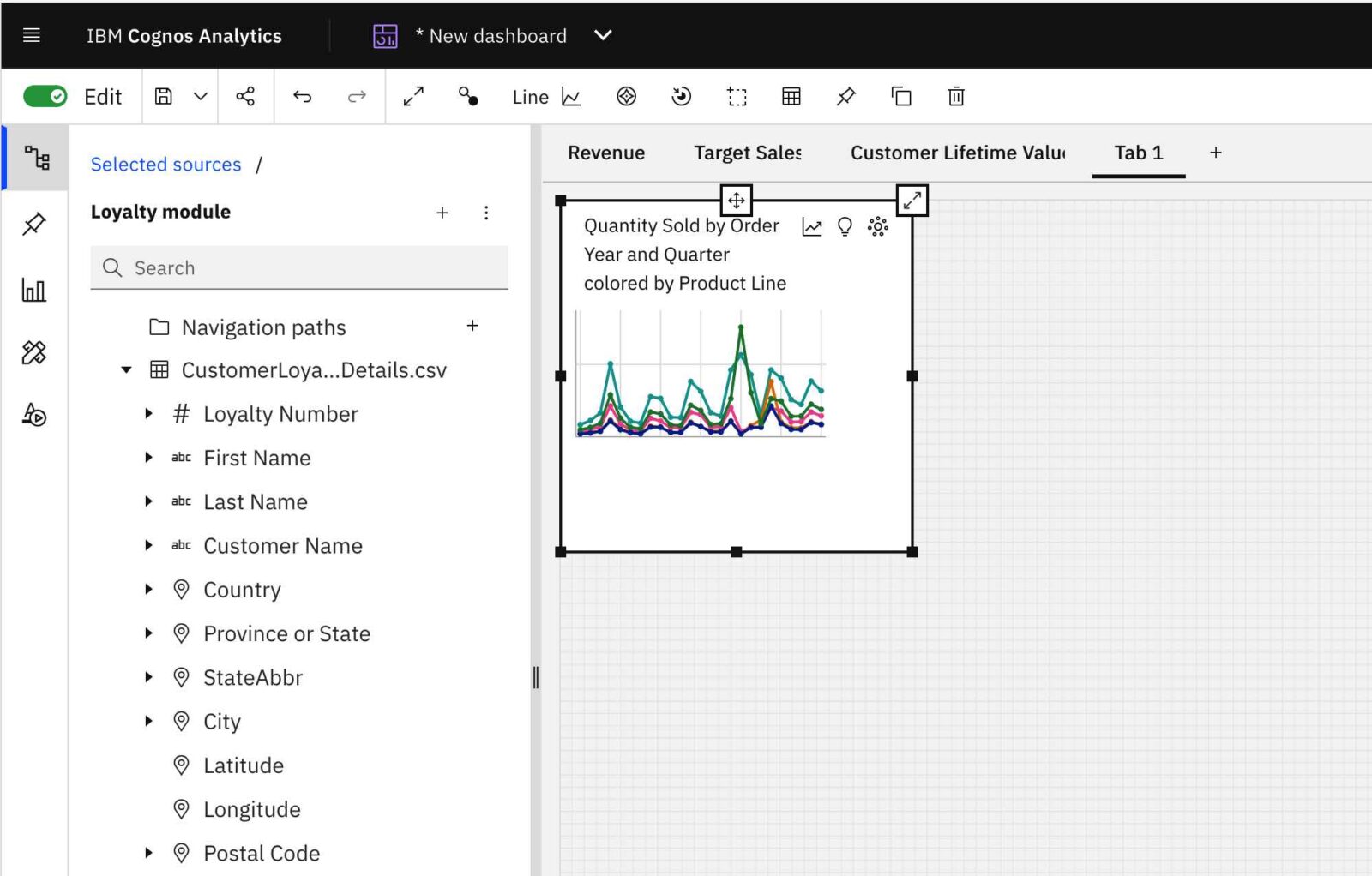Viewport: 1372px width, 876px height.
Task: Expand the CustomerLoya...Details.csv table
Action: pos(127,369)
